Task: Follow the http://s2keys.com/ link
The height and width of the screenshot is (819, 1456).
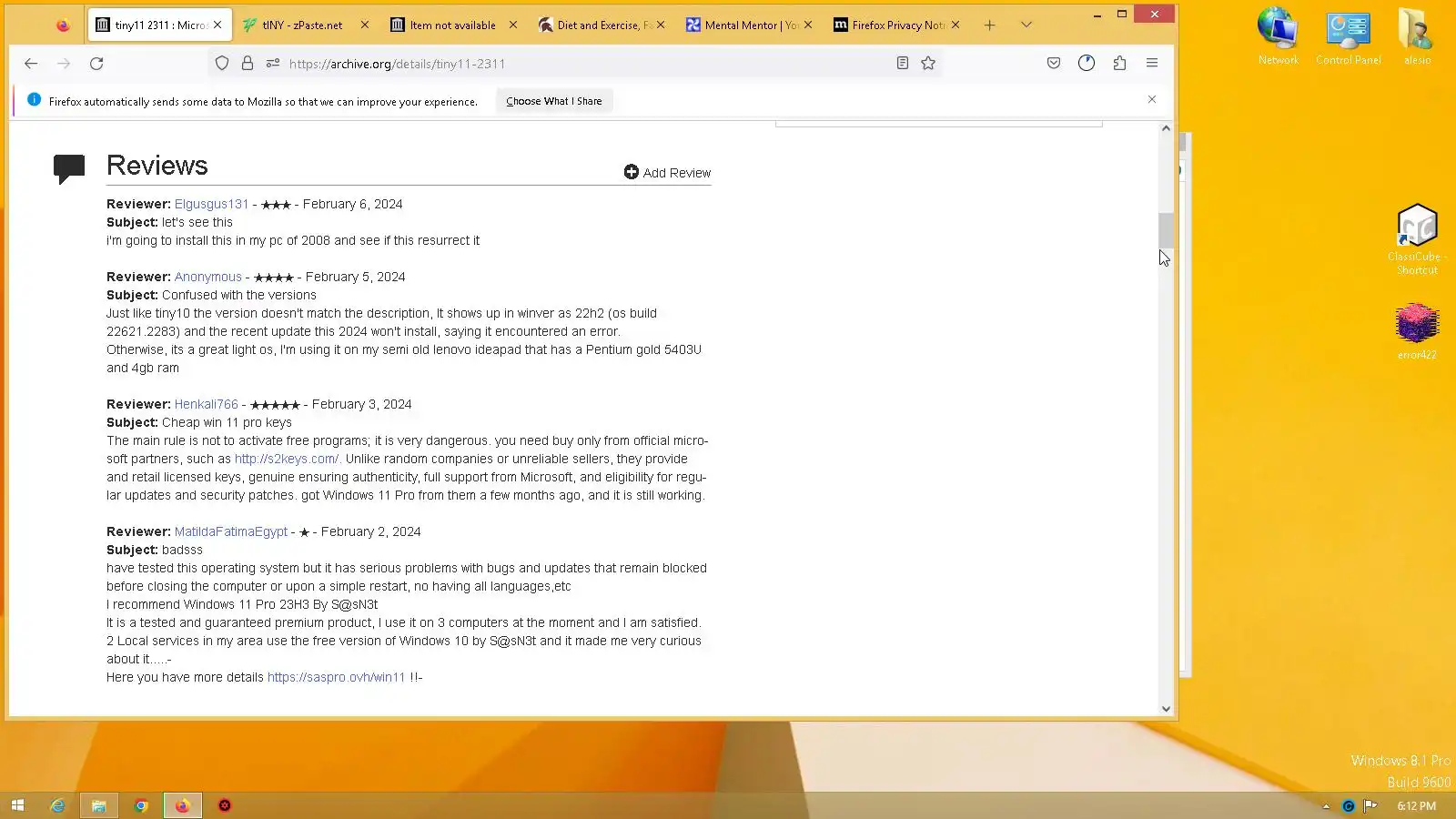Action: tap(288, 459)
